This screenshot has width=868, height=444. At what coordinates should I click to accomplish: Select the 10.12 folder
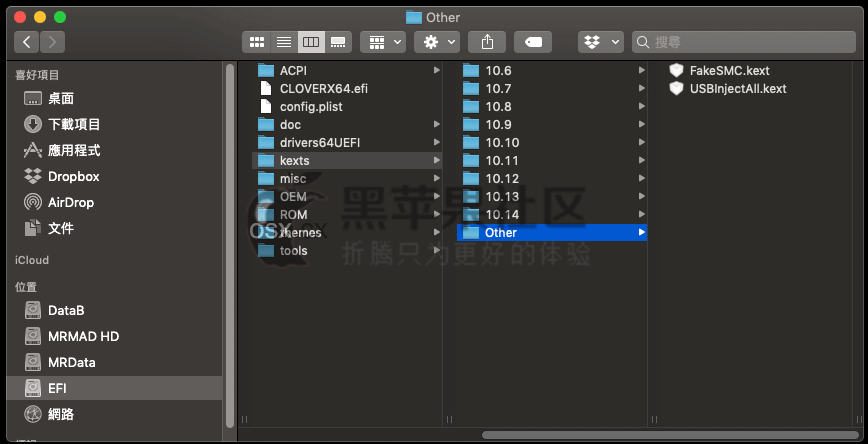552,178
